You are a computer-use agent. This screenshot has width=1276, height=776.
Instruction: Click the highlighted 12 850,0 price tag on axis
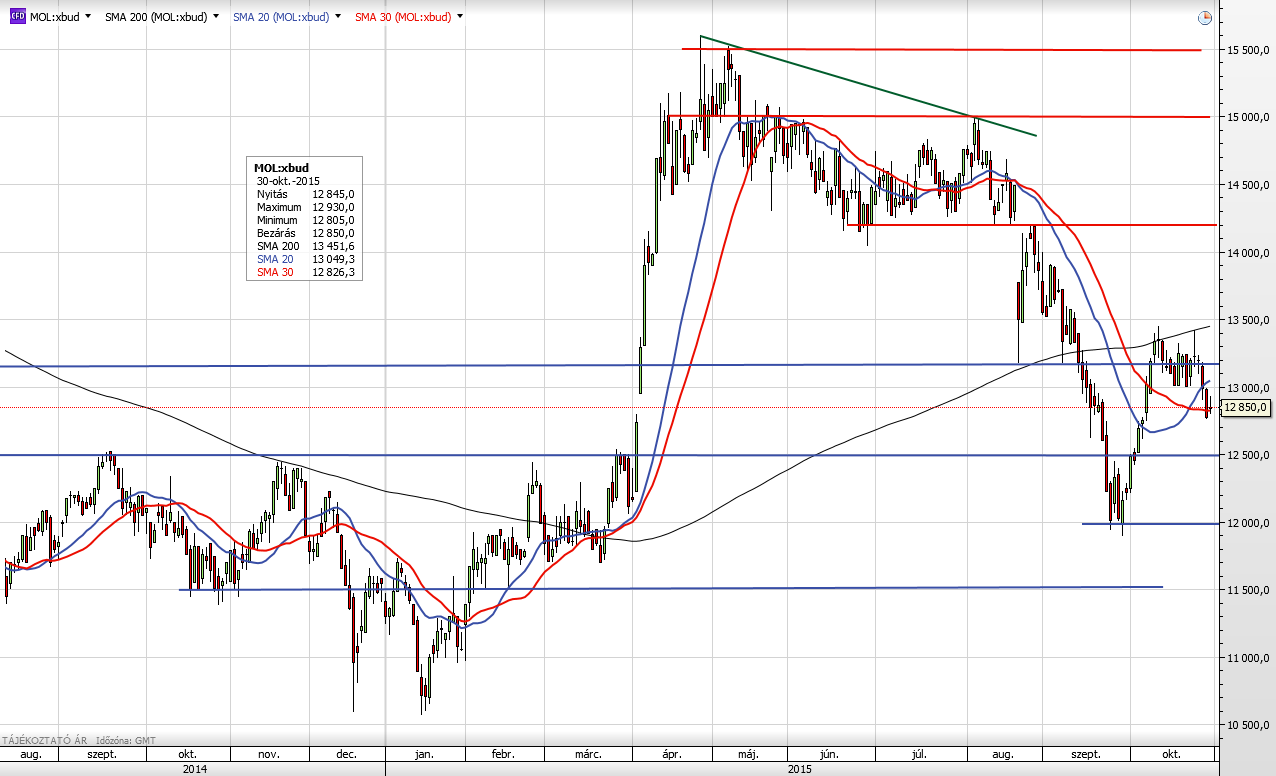1244,408
